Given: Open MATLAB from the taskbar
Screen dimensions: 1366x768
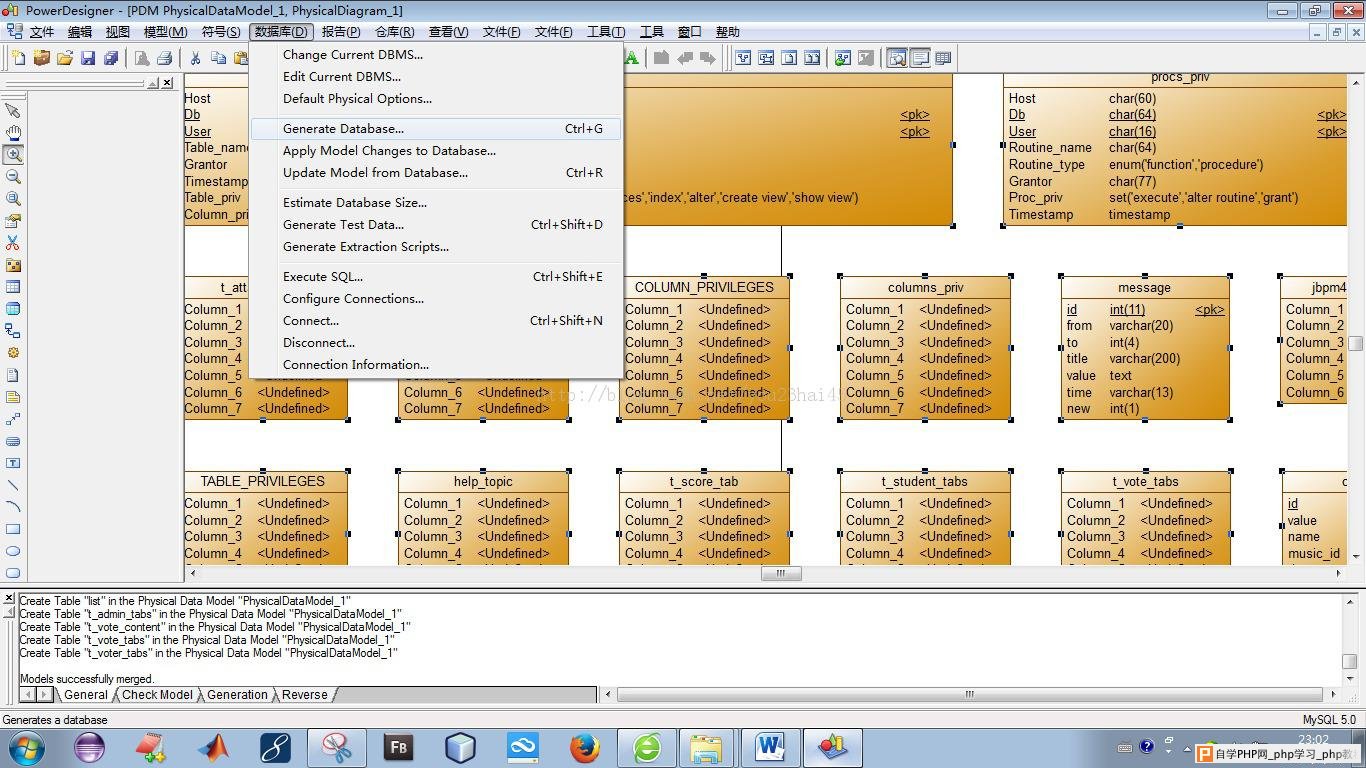Looking at the screenshot, I should (213, 747).
